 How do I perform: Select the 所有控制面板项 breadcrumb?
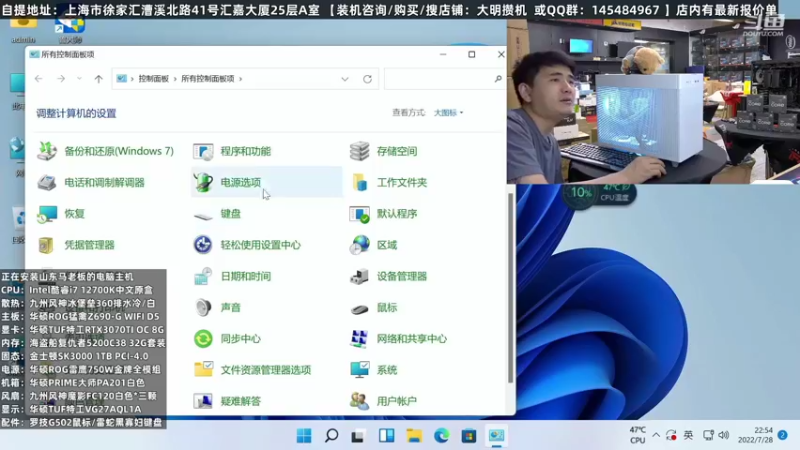pyautogui.click(x=208, y=79)
